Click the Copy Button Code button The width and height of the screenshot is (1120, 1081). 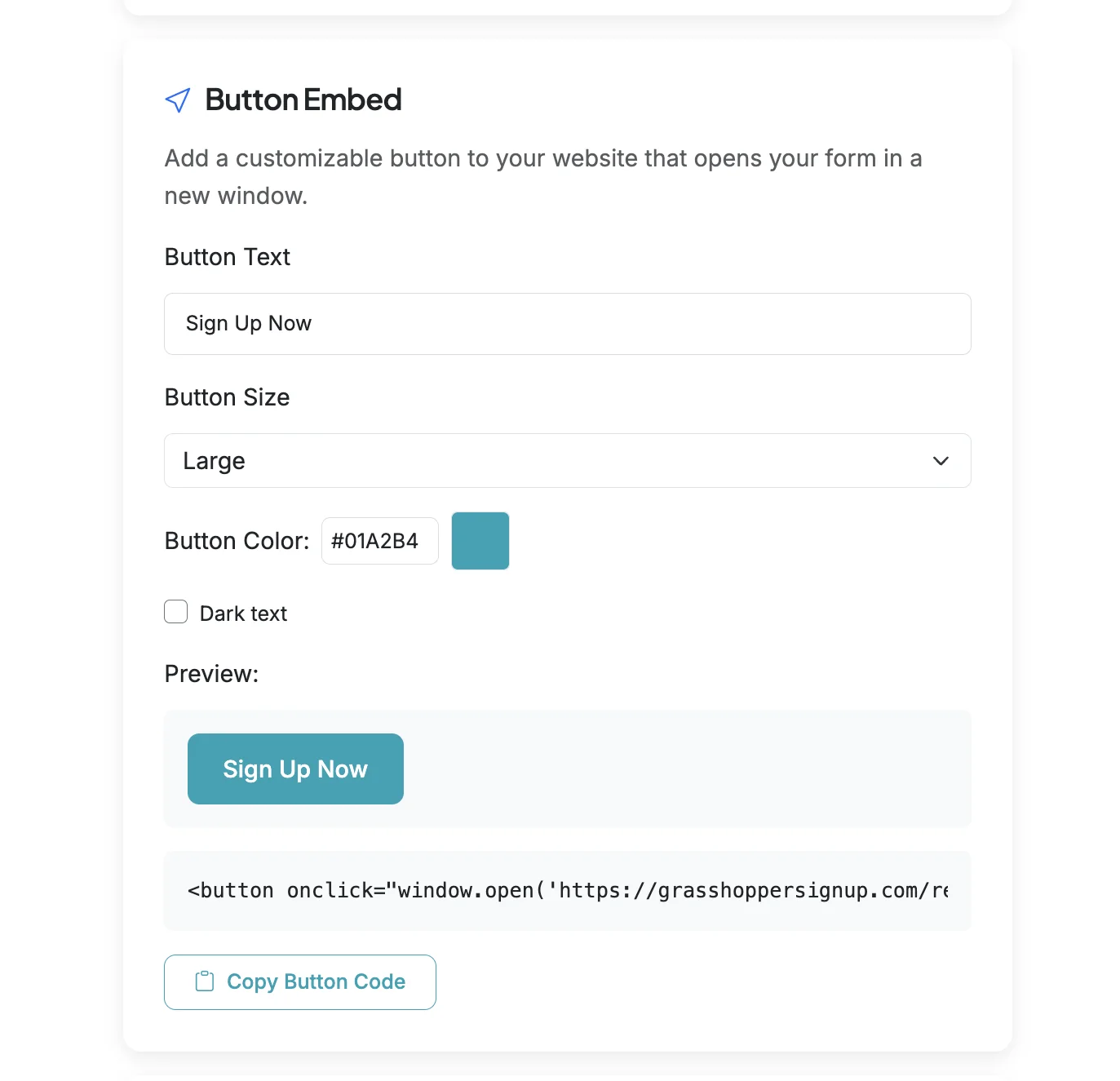(x=299, y=981)
